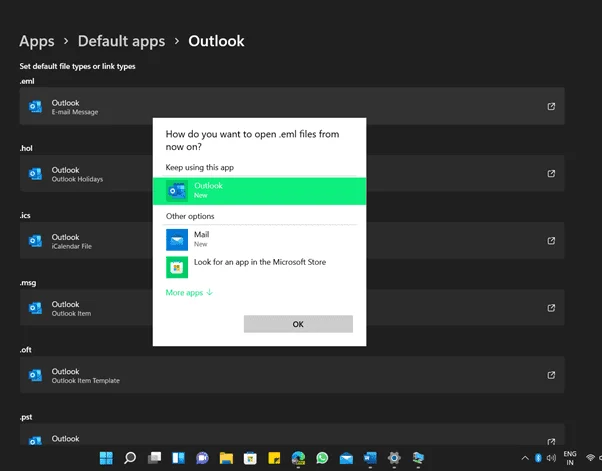Open external-link icon for .ics row
The image size is (602, 471).
551,241
